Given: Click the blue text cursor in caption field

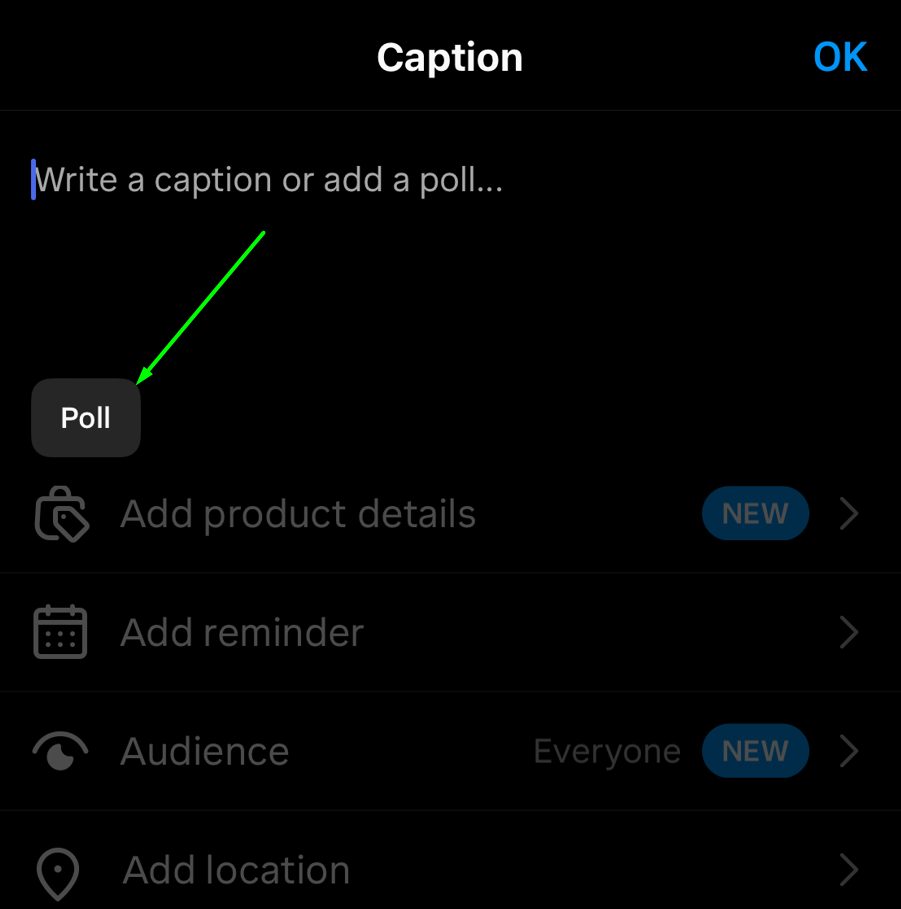Looking at the screenshot, I should 33,180.
